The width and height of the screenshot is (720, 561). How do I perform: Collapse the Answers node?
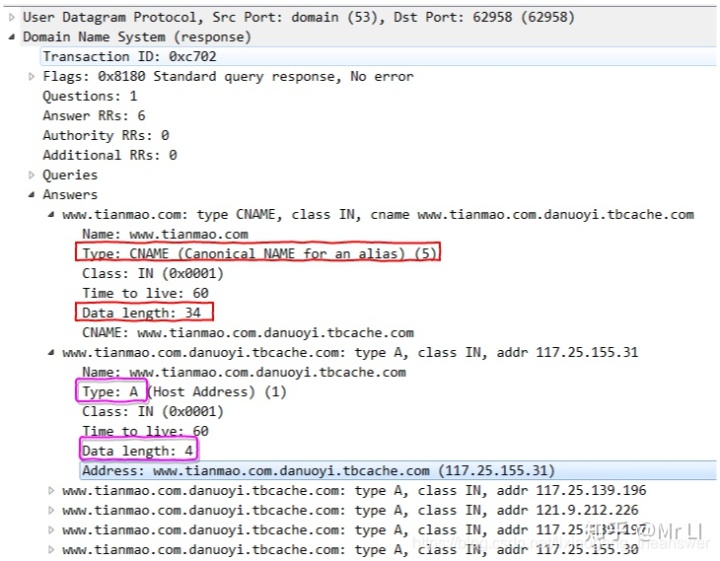[x=31, y=195]
